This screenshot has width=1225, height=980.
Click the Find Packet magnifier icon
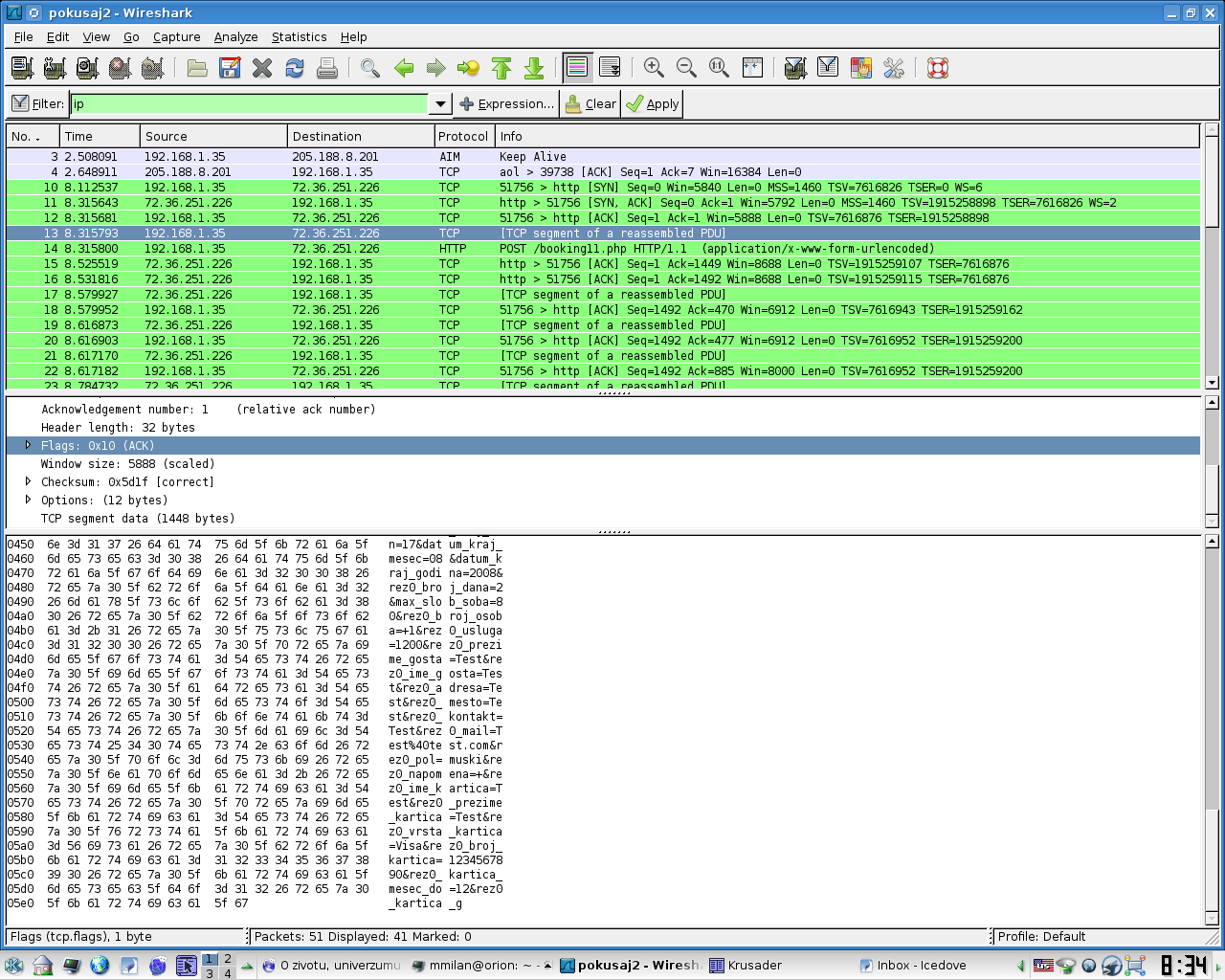point(370,68)
